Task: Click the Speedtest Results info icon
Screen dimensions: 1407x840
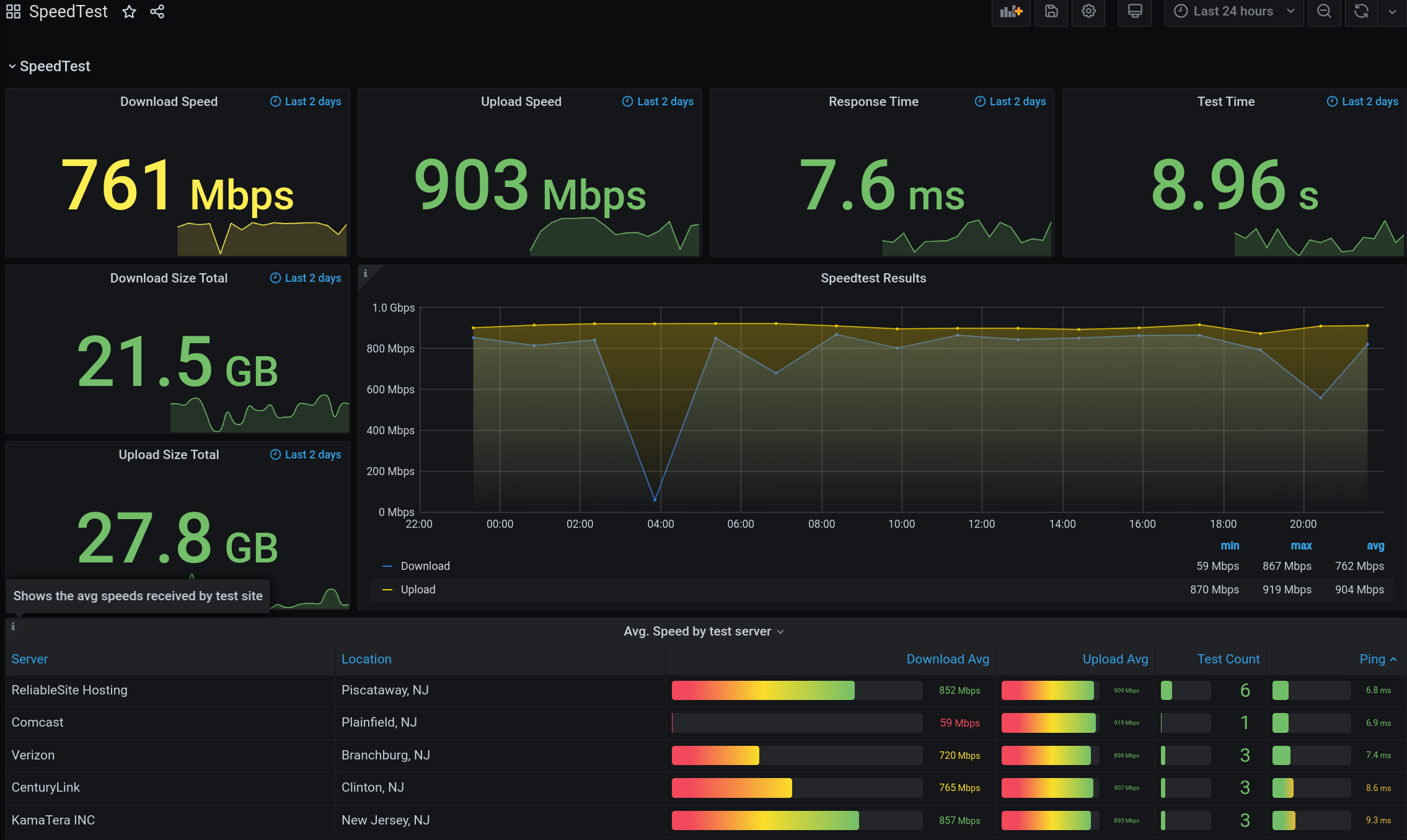Action: pos(365,273)
